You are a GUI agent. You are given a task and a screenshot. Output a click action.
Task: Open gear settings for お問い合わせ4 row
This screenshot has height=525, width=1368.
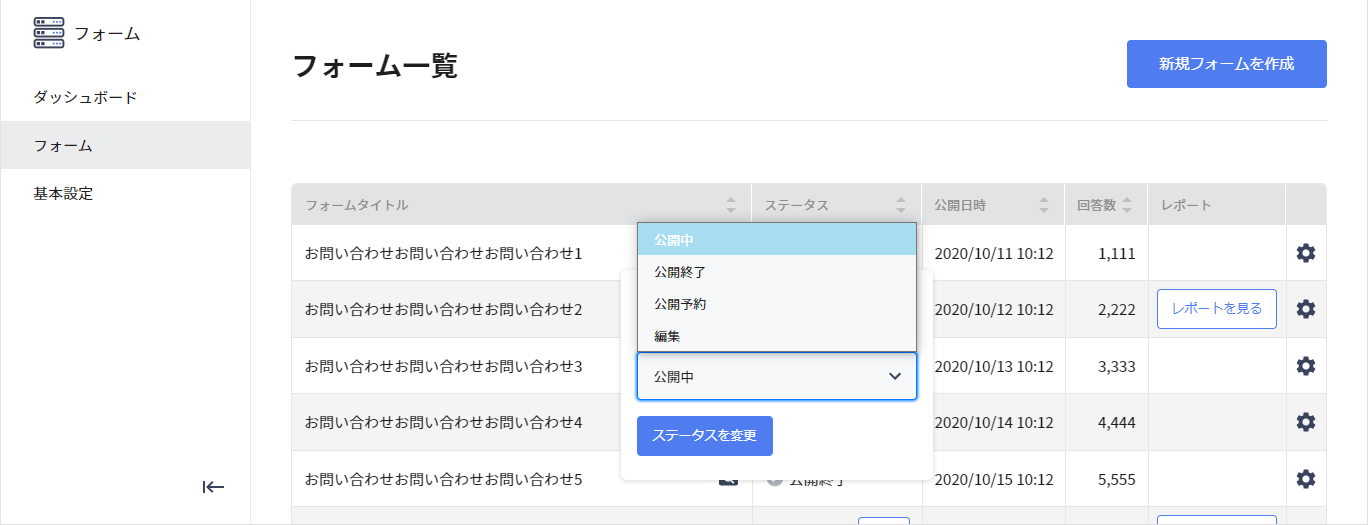[x=1305, y=422]
